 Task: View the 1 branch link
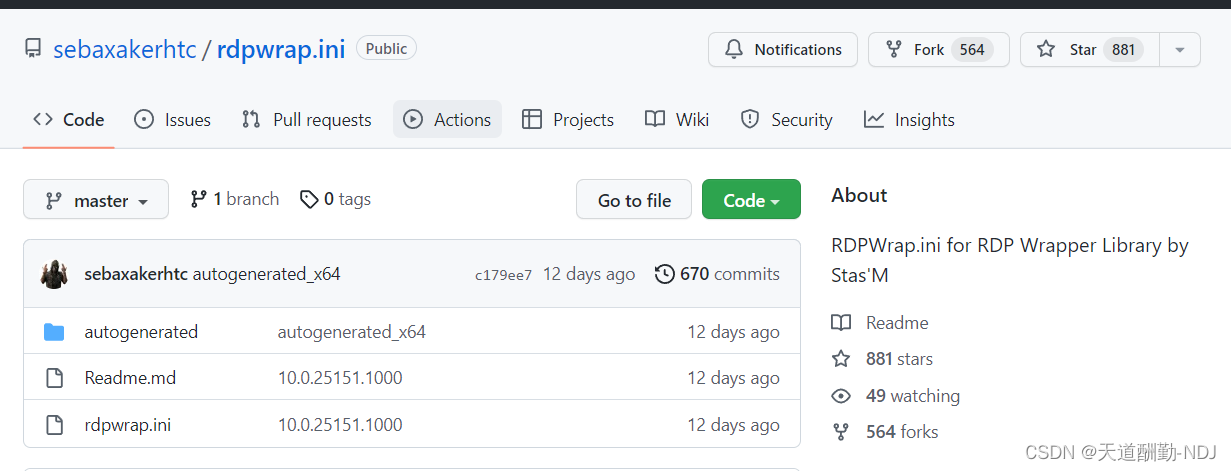(x=234, y=199)
